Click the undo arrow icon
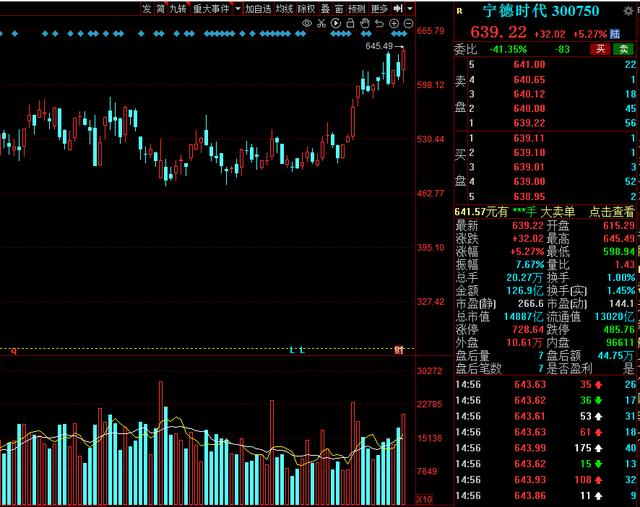This screenshot has width=640, height=507. click(379, 24)
